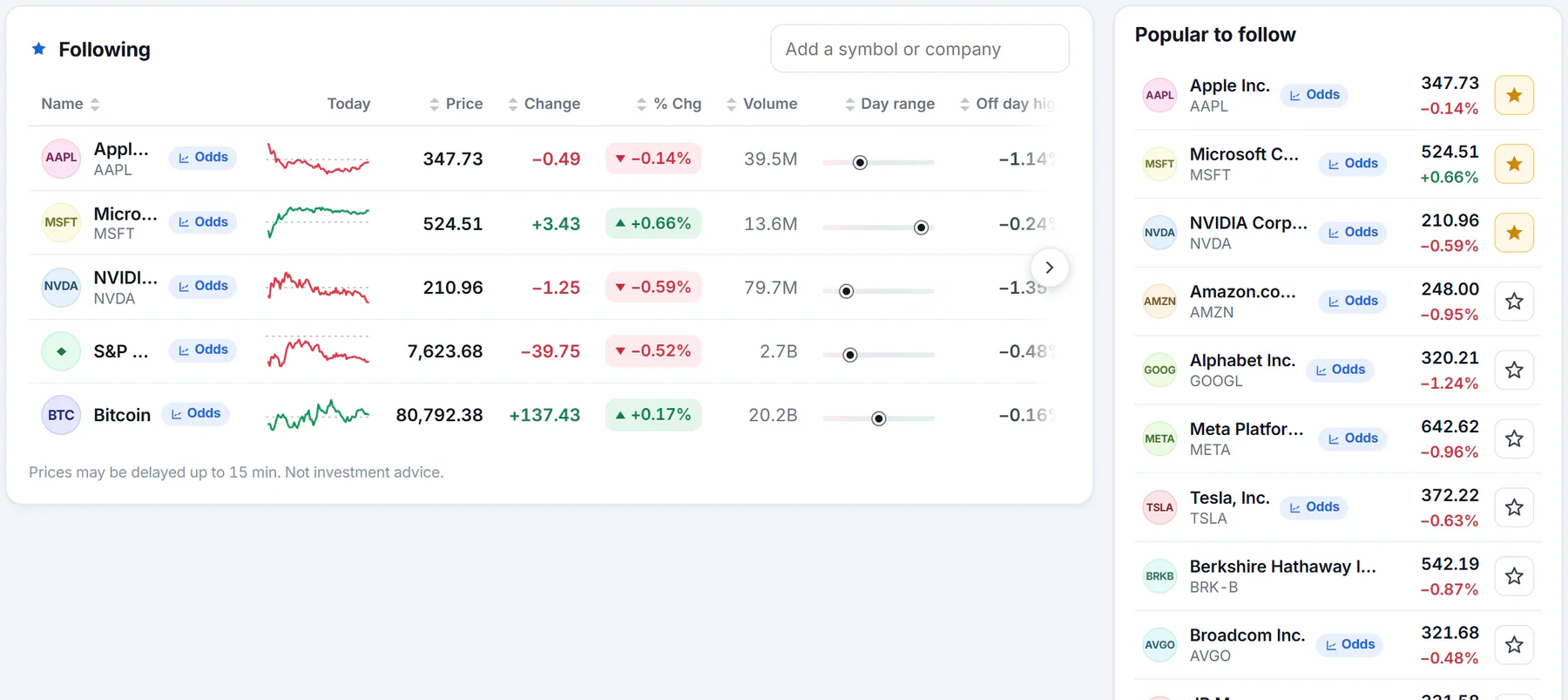Viewport: 1568px width, 700px height.
Task: Follow Tesla, Inc. by clicking its star
Action: (x=1514, y=507)
